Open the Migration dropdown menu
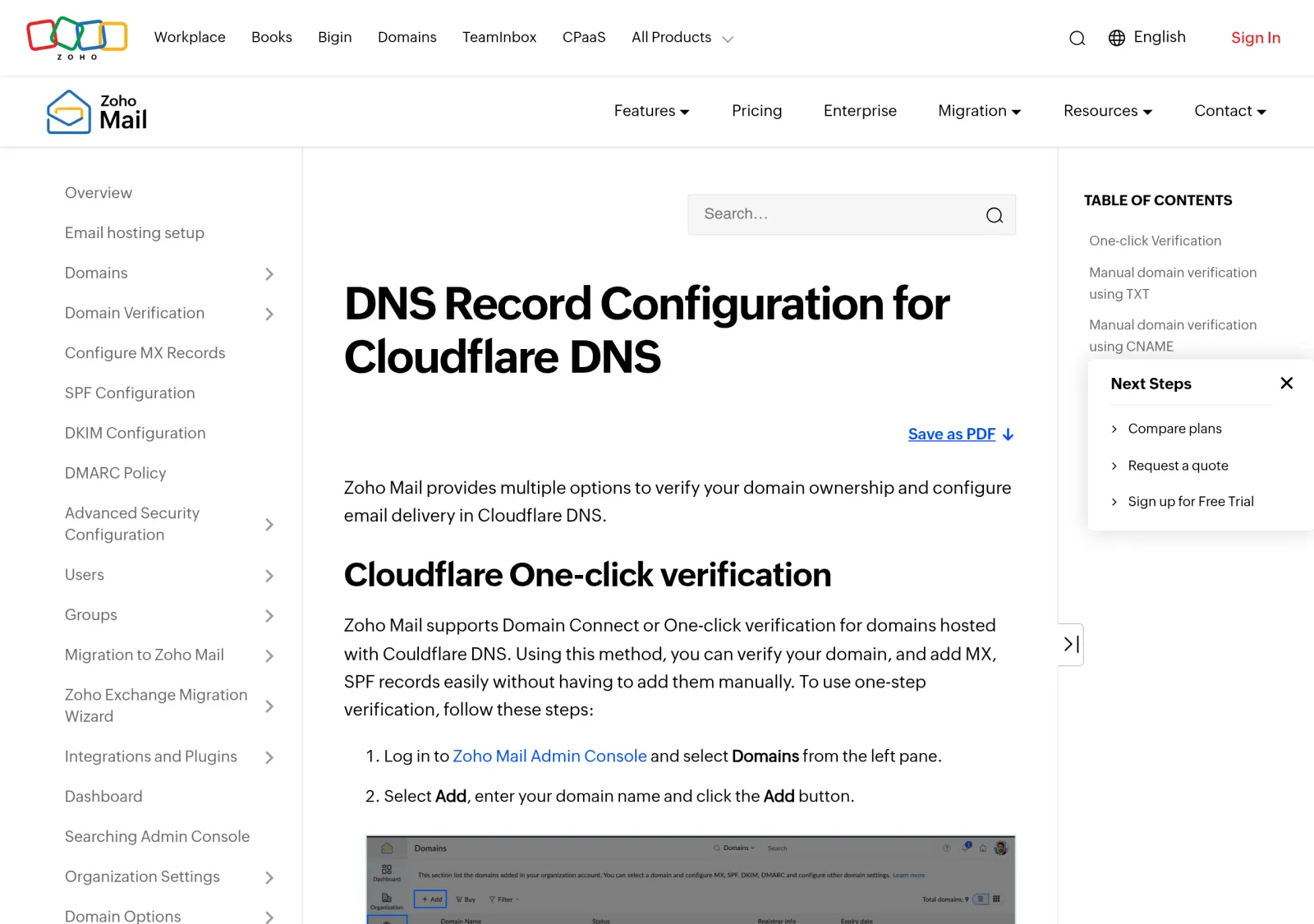Screen dimensions: 1314x924 click(x=979, y=111)
